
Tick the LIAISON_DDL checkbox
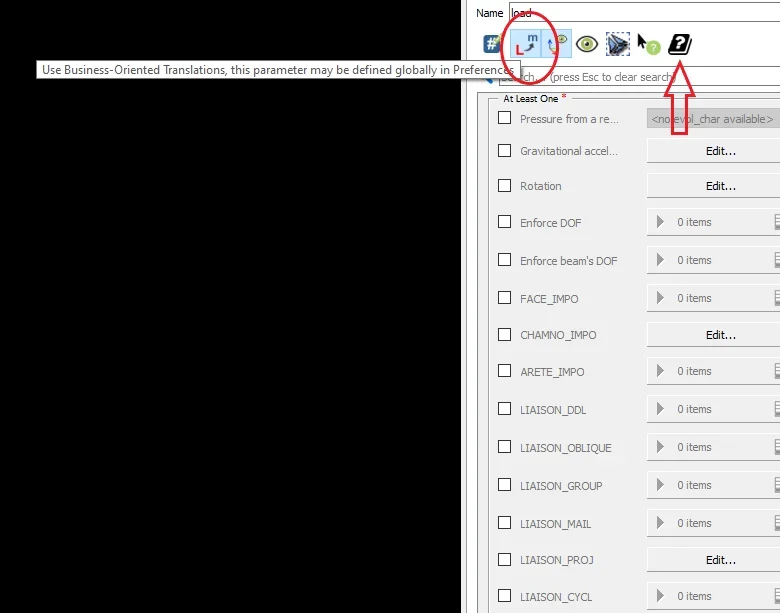coord(505,409)
